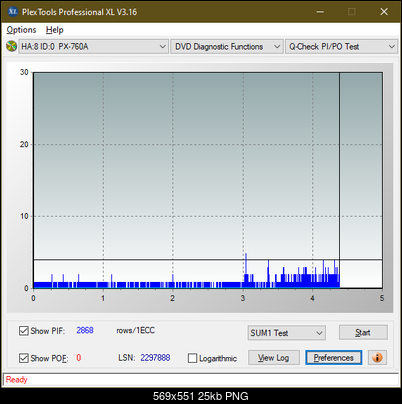Click the Start button

[363, 332]
